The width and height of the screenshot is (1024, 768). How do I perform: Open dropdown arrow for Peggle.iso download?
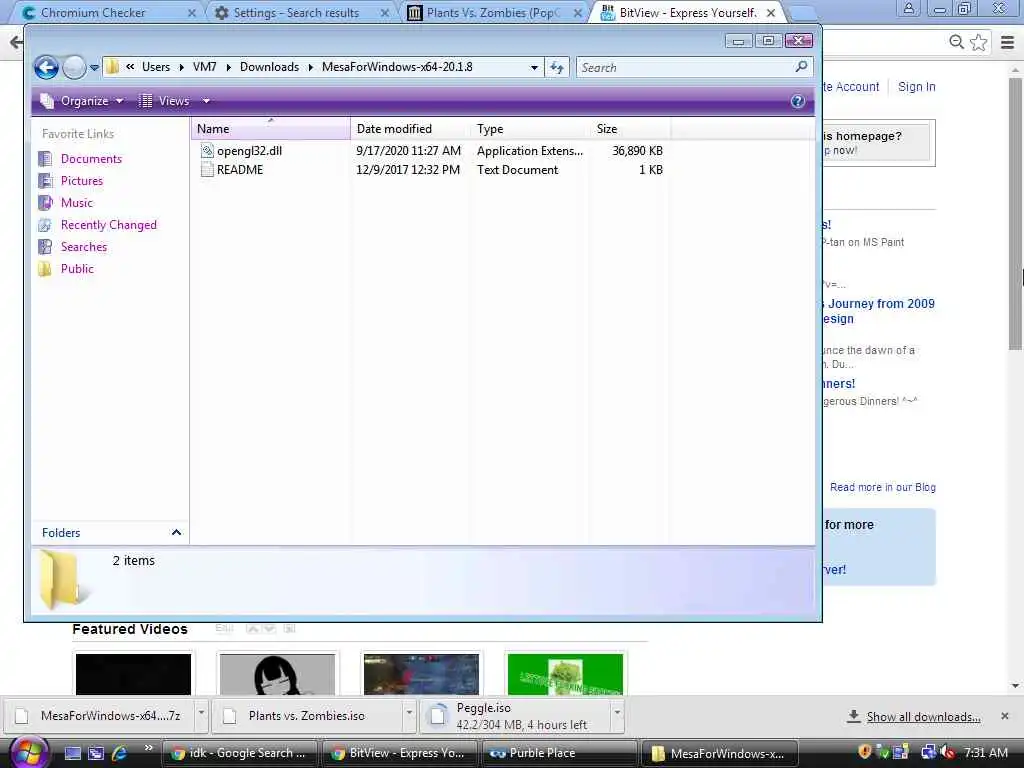[x=617, y=712]
